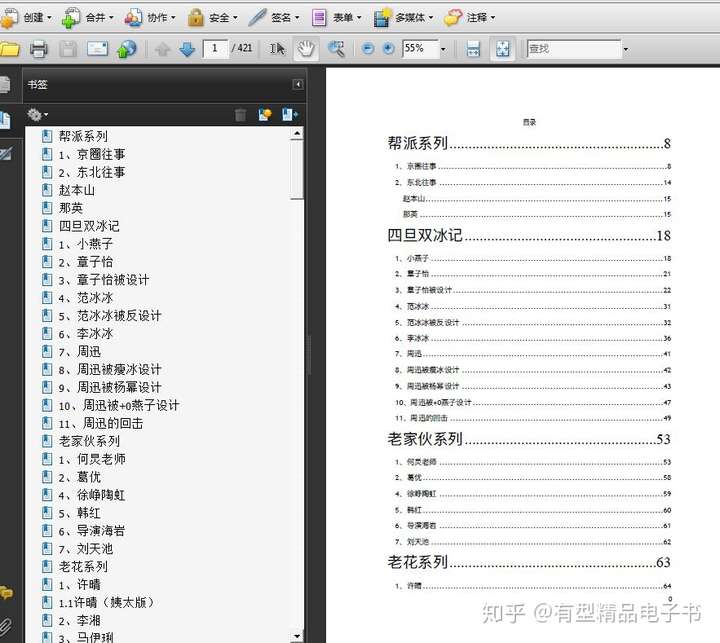
Task: Select the Marquee Zoom tool
Action: (x=336, y=48)
